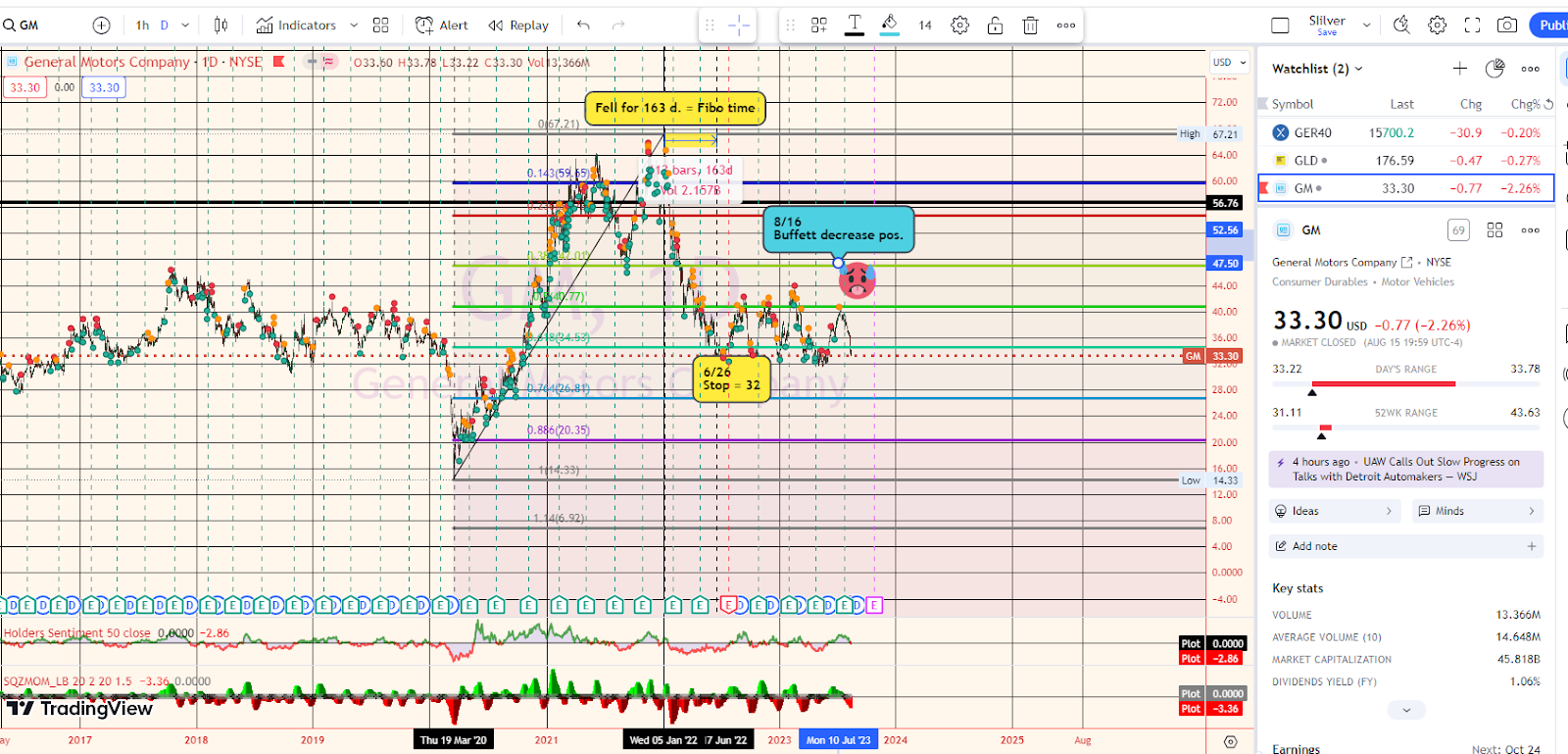Open symbol search for GM
Viewport: 1568px width, 754px height.
pos(22,25)
